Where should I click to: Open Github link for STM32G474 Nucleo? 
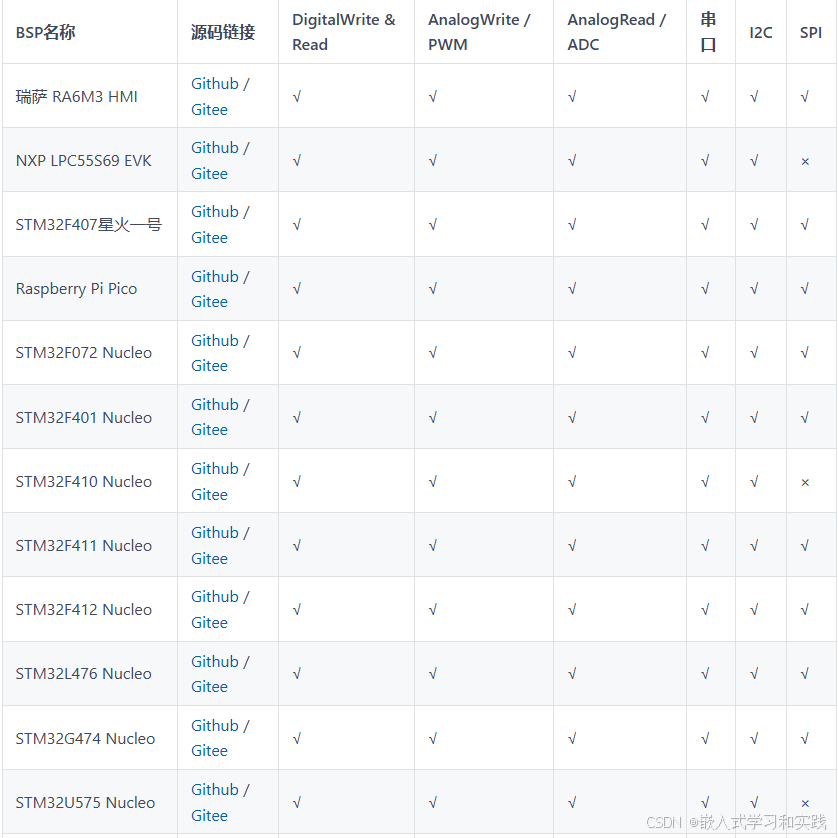point(215,726)
